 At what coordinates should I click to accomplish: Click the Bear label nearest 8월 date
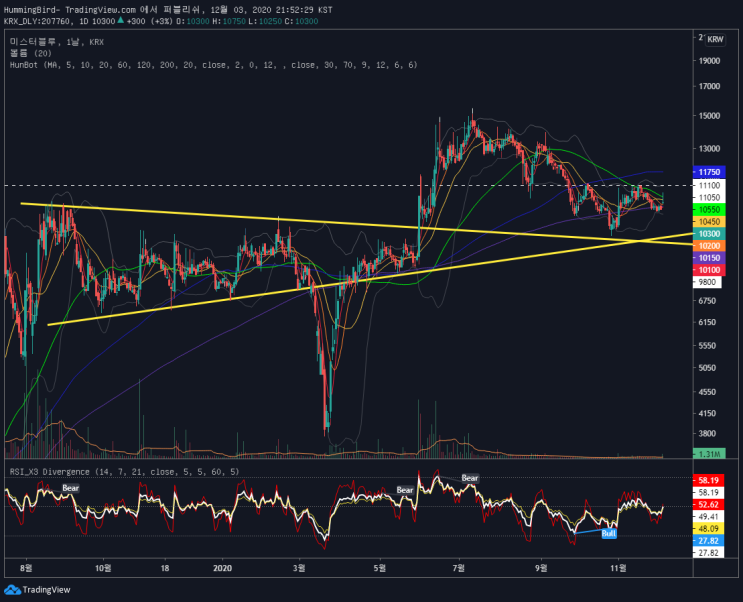click(71, 488)
